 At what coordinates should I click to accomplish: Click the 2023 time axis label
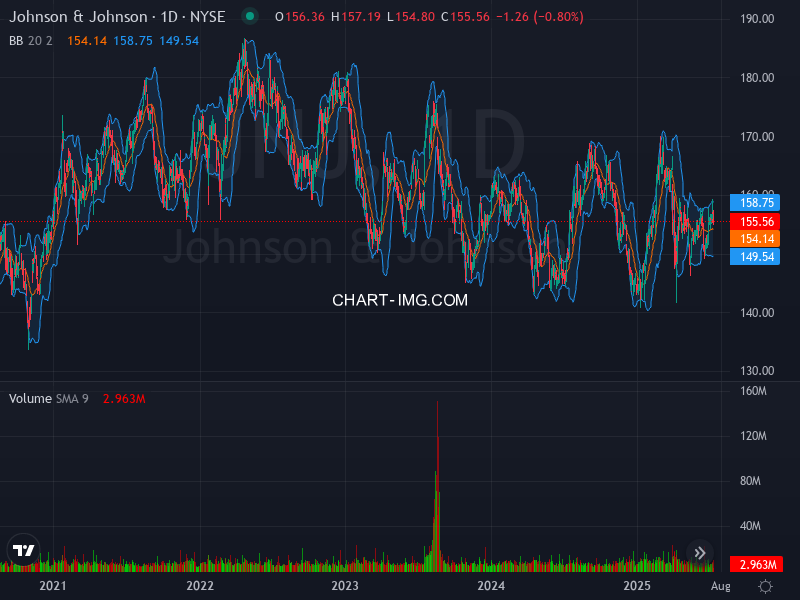point(345,586)
